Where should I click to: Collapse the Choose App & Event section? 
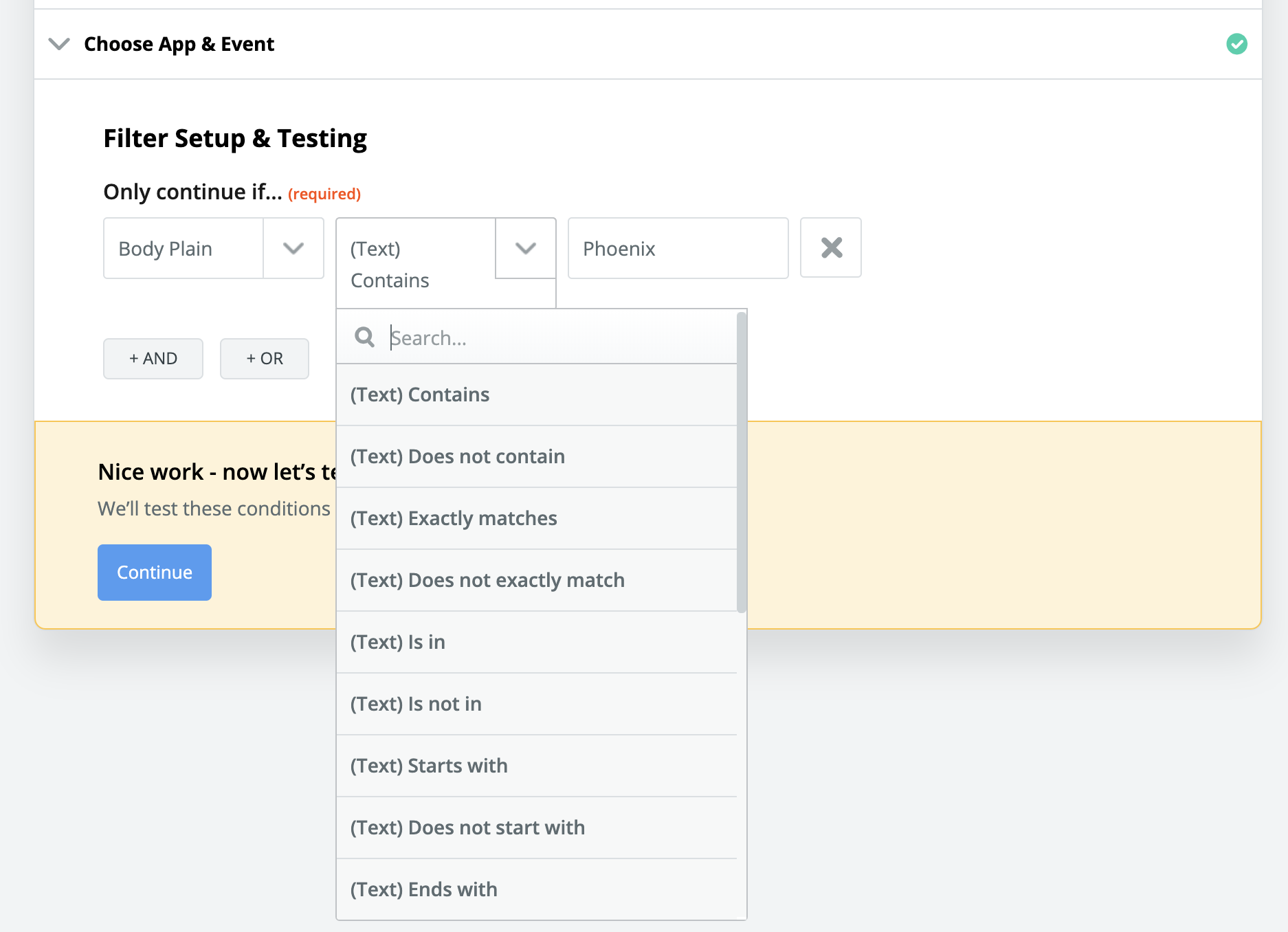click(60, 44)
